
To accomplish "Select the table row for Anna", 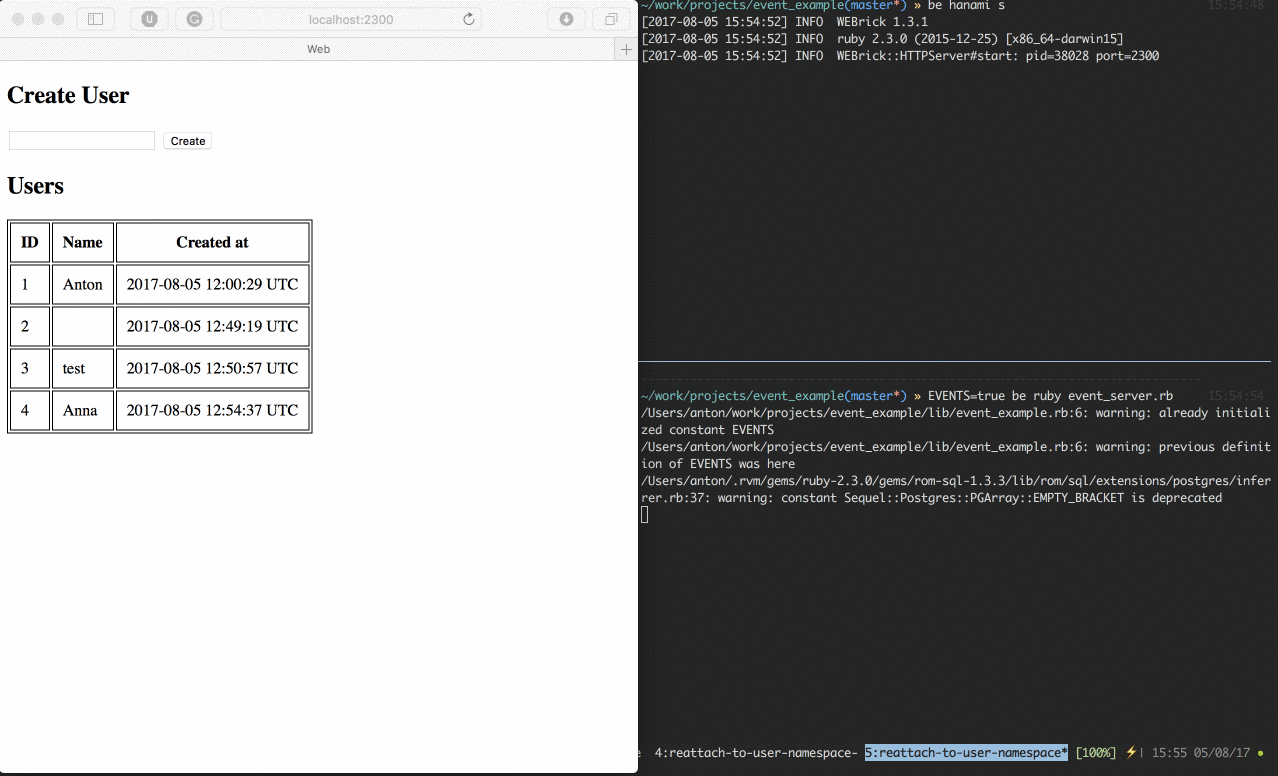I will [x=160, y=410].
